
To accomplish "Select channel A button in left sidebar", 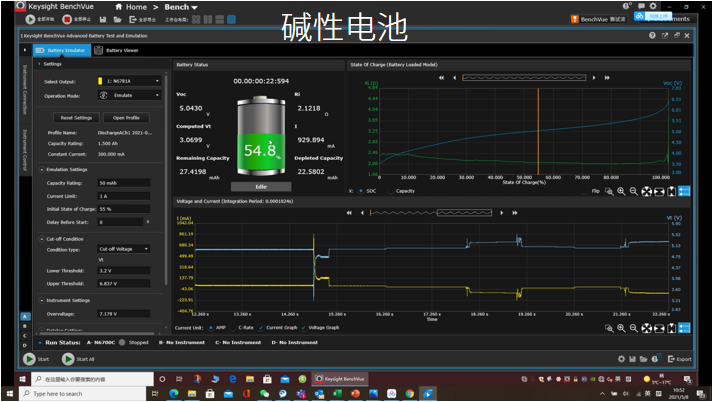I will 25,316.
